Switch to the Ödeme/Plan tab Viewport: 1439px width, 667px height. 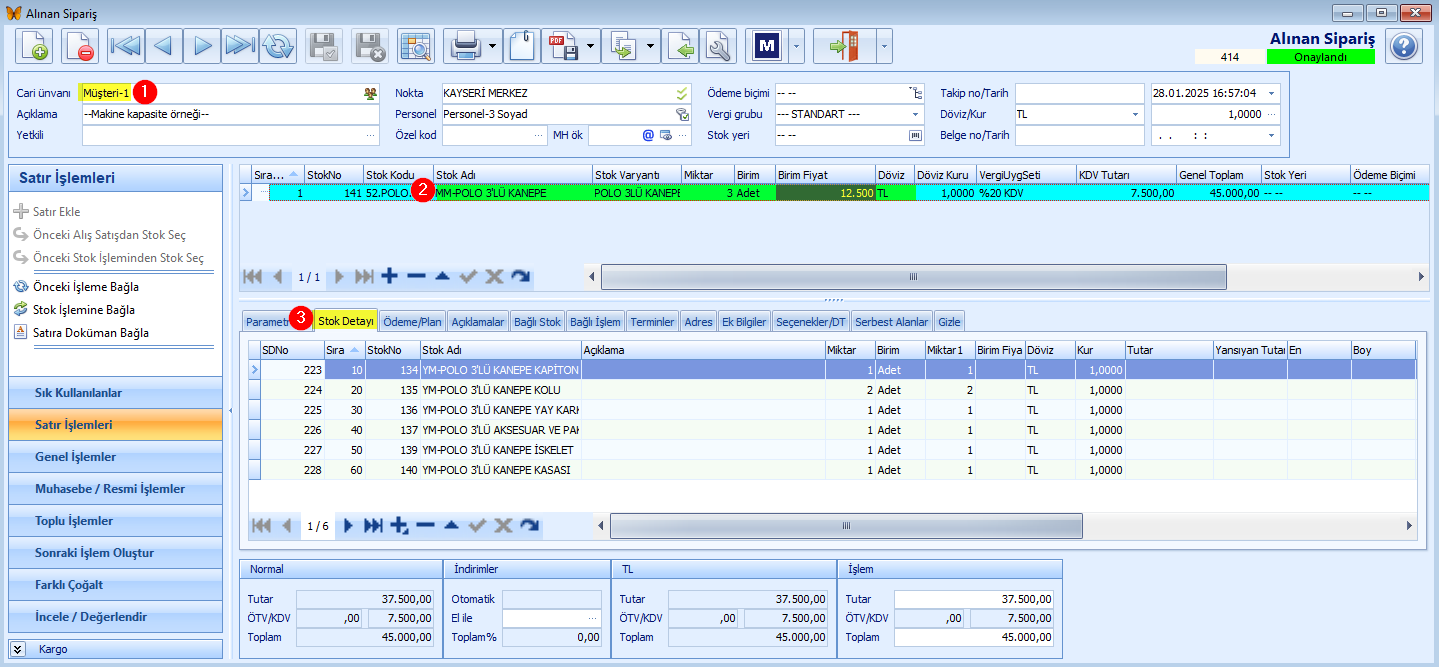(x=413, y=322)
